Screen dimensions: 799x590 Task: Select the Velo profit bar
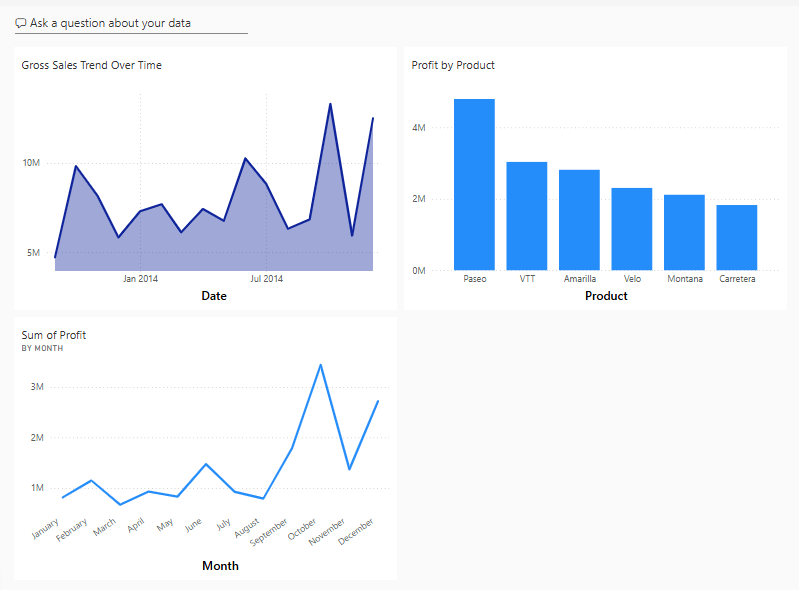[632, 229]
